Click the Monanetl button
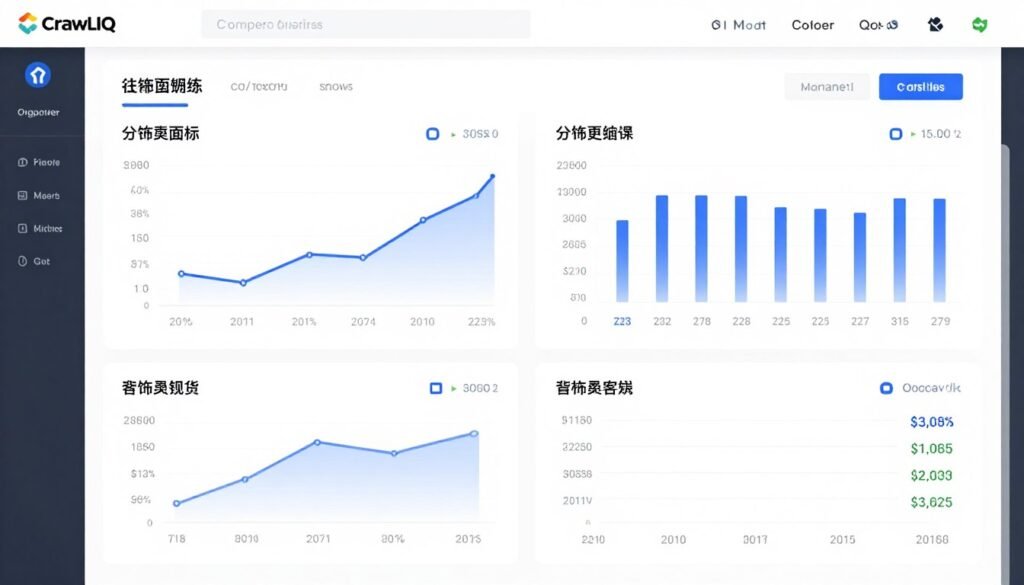 [827, 87]
